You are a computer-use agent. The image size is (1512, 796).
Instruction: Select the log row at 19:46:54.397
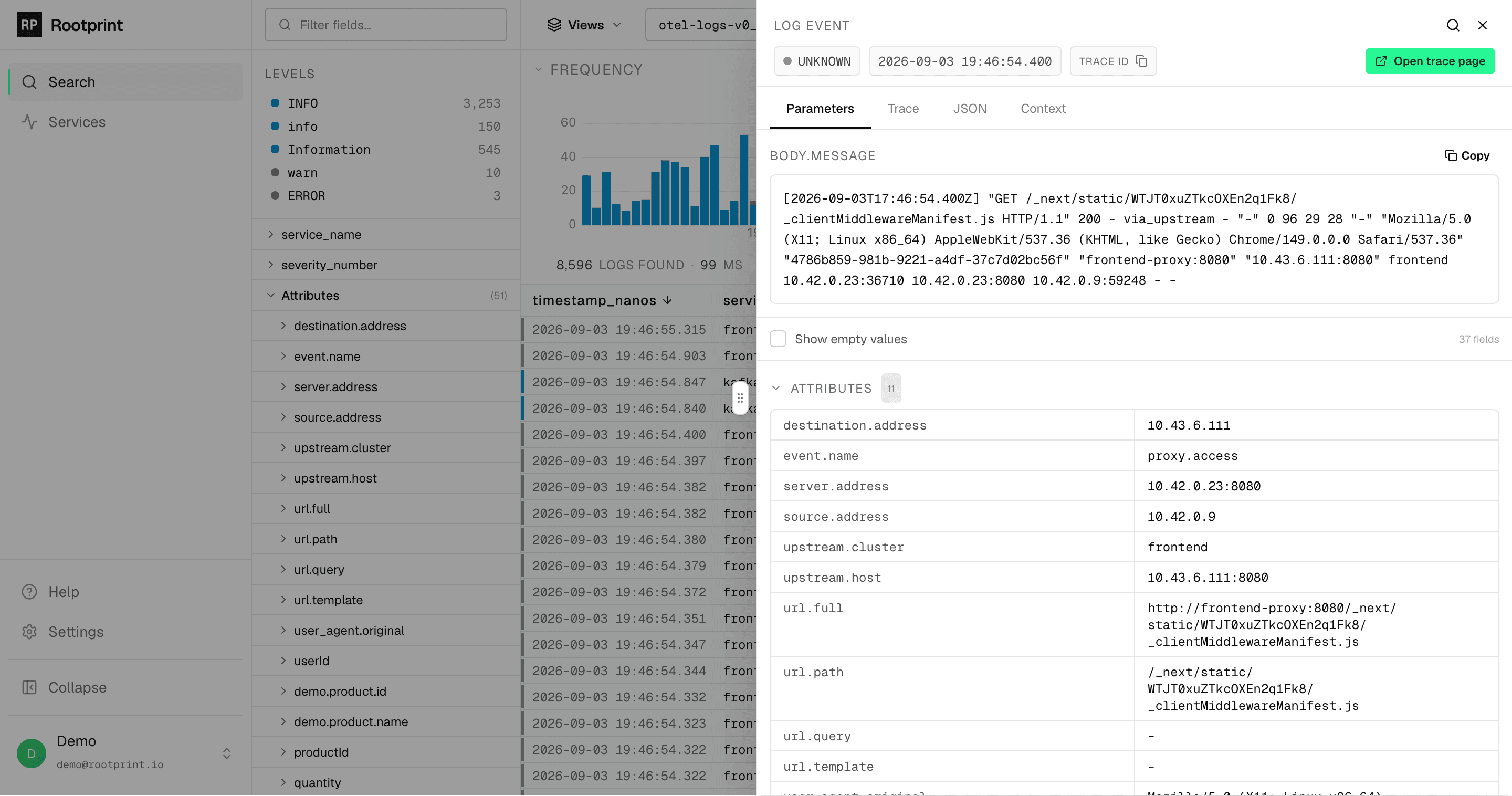pyautogui.click(x=638, y=461)
